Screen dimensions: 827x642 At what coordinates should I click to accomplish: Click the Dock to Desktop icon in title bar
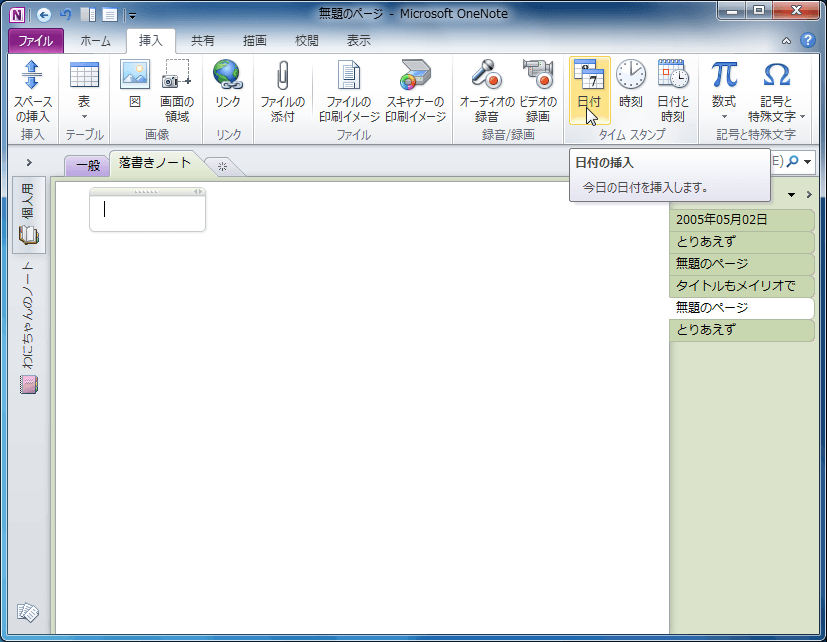pos(88,14)
